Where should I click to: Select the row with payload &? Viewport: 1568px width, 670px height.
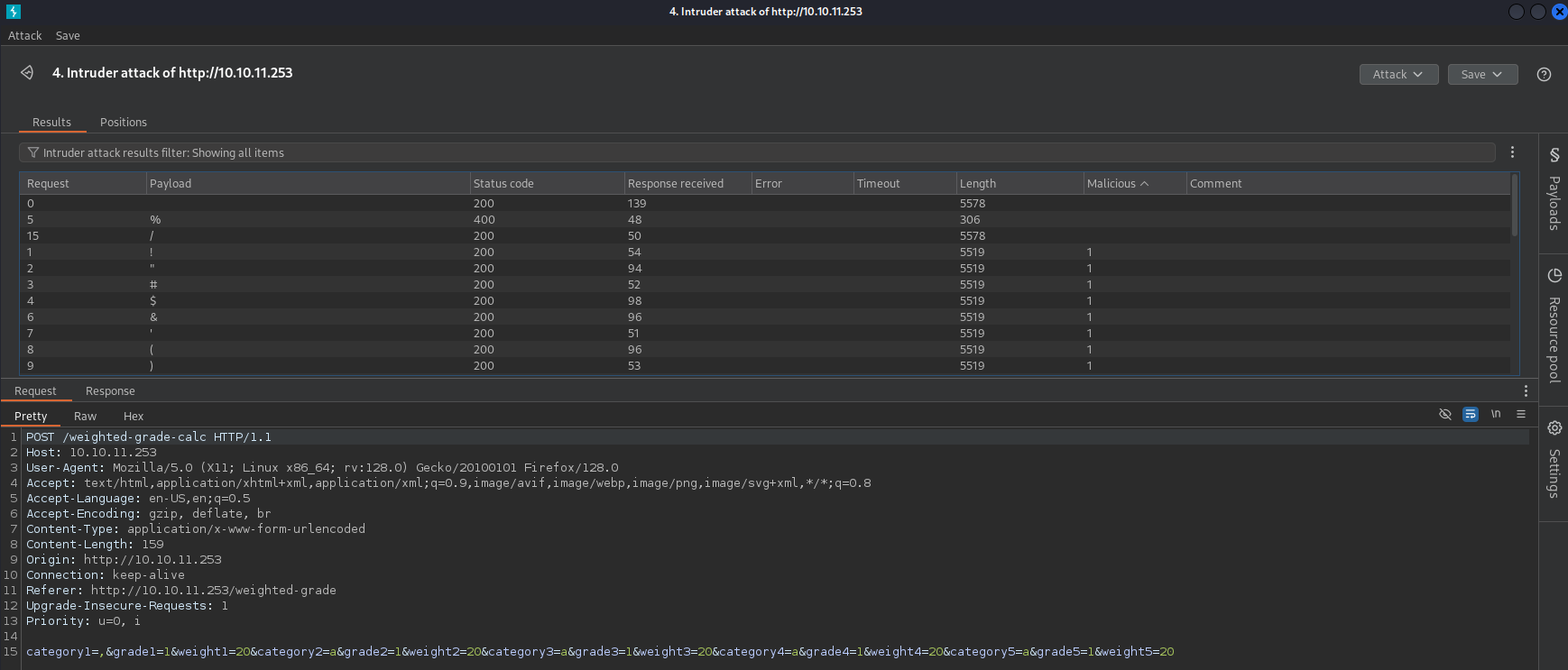click(x=765, y=317)
